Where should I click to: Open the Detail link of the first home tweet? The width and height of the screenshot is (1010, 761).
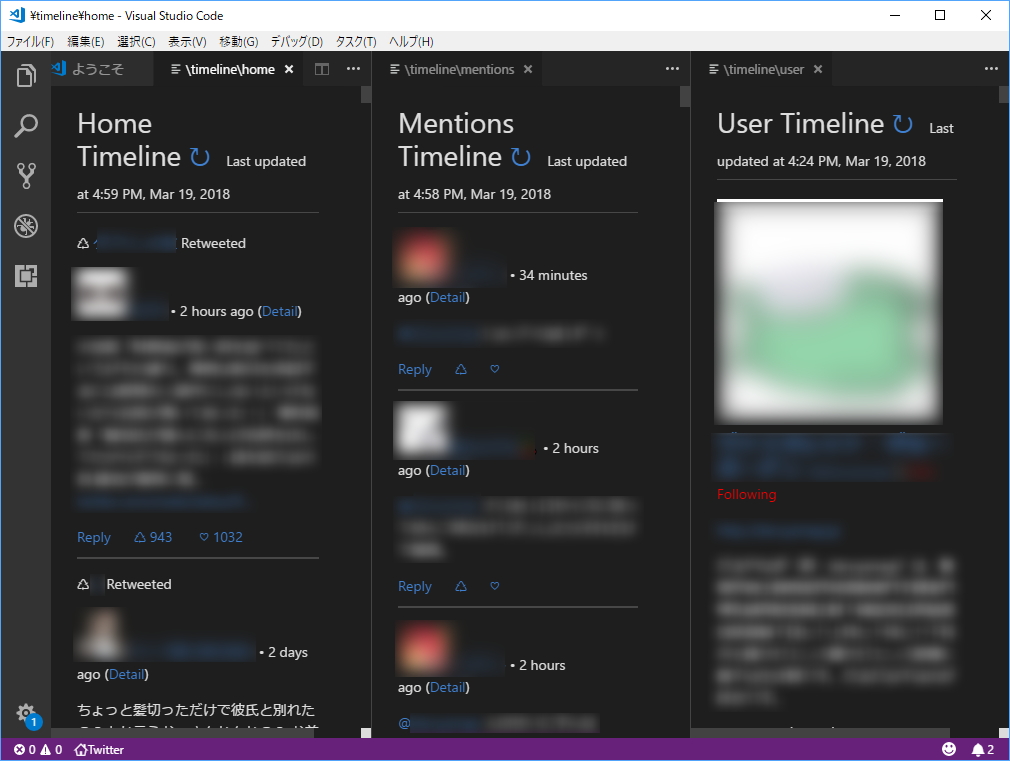(x=279, y=311)
